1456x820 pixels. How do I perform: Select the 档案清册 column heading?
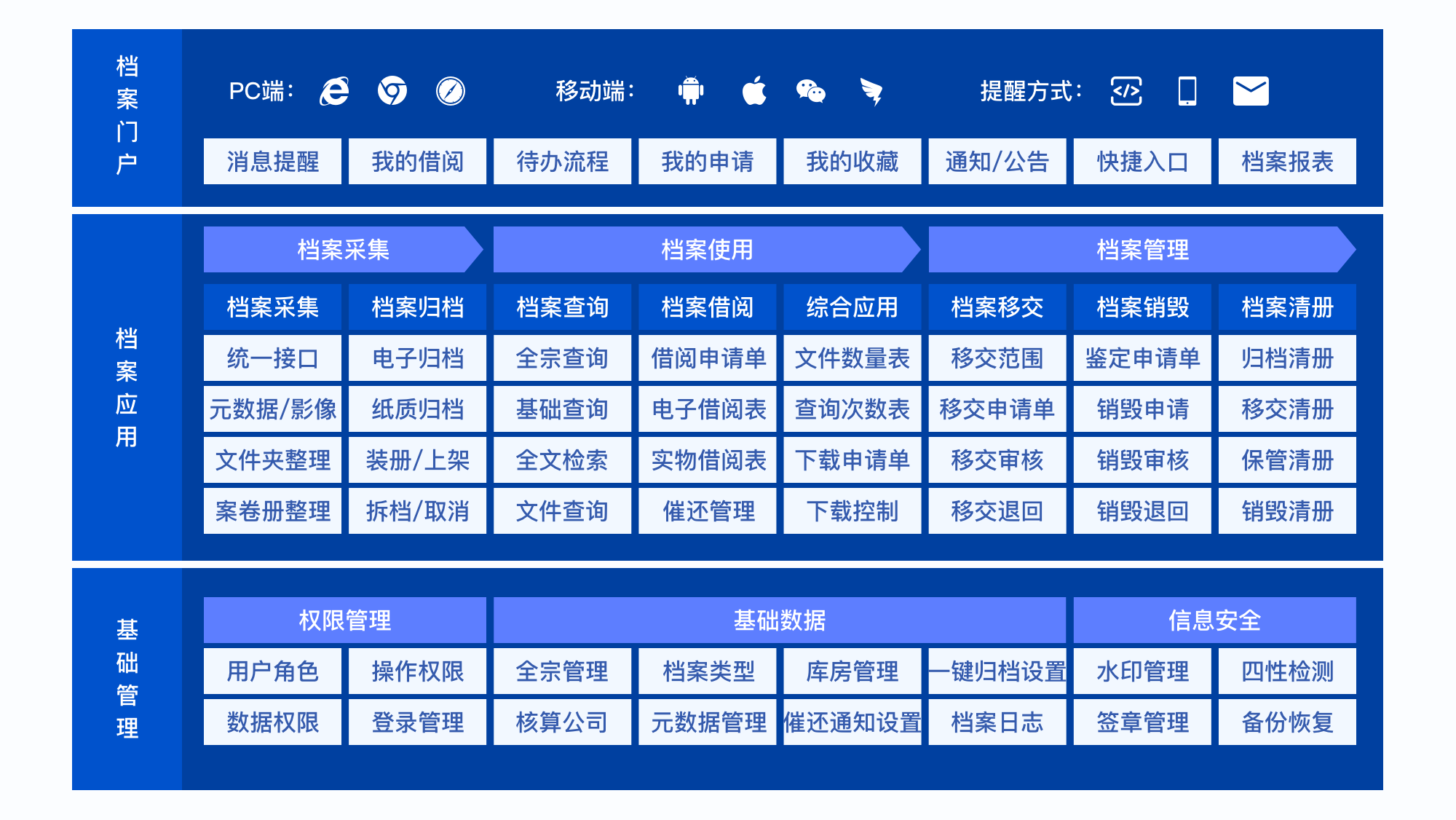coord(1287,307)
